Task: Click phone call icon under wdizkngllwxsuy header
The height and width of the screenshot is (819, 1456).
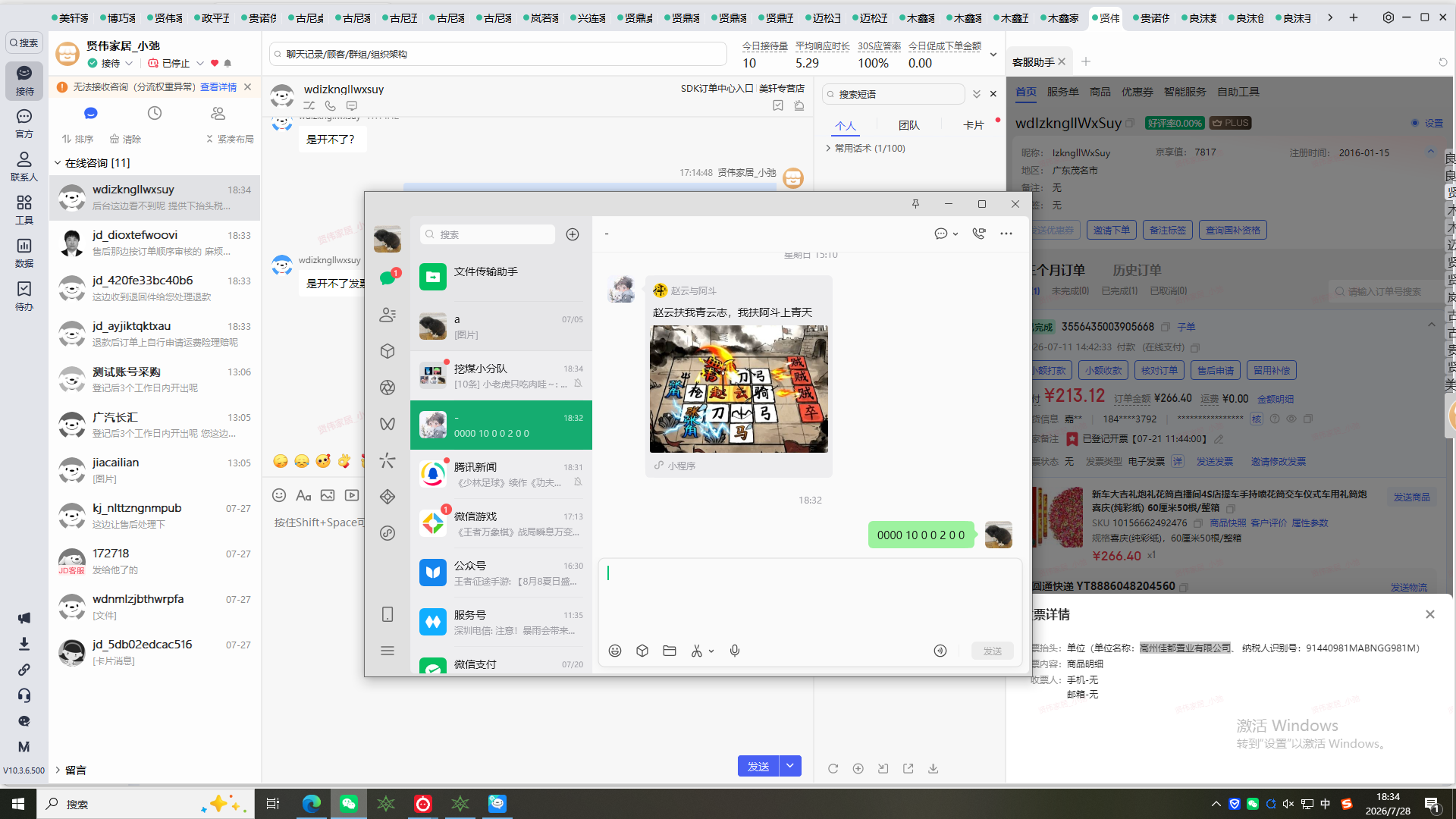Action: 331,106
